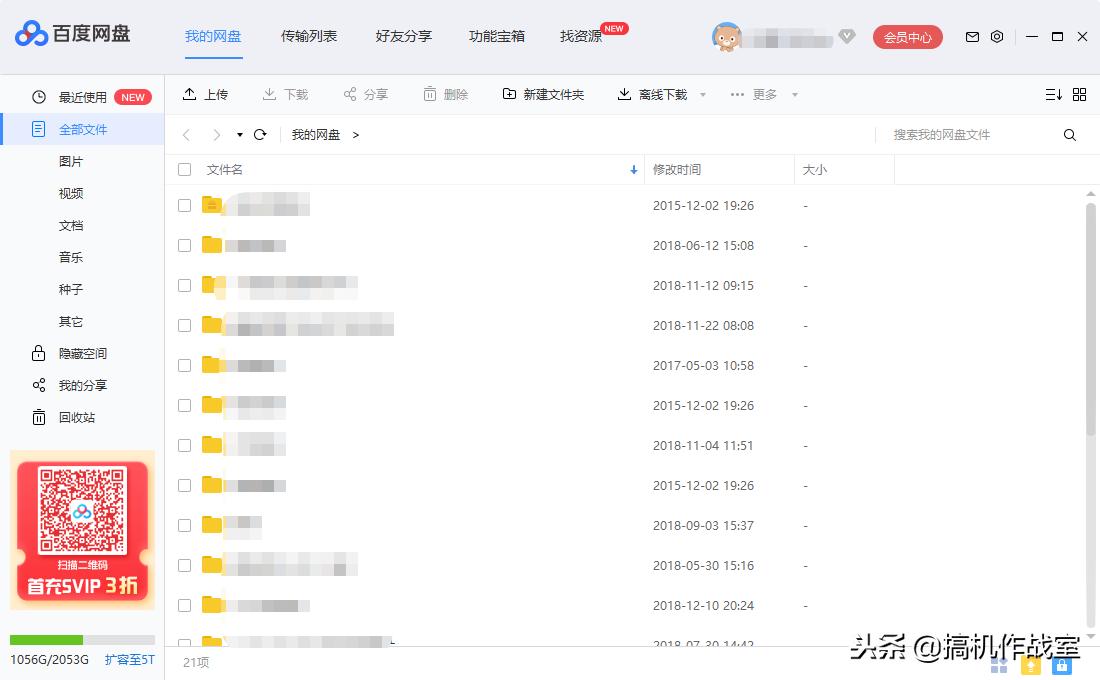1100x680 pixels.
Task: Create folder via 新建文件夹 icon
Action: click(509, 94)
